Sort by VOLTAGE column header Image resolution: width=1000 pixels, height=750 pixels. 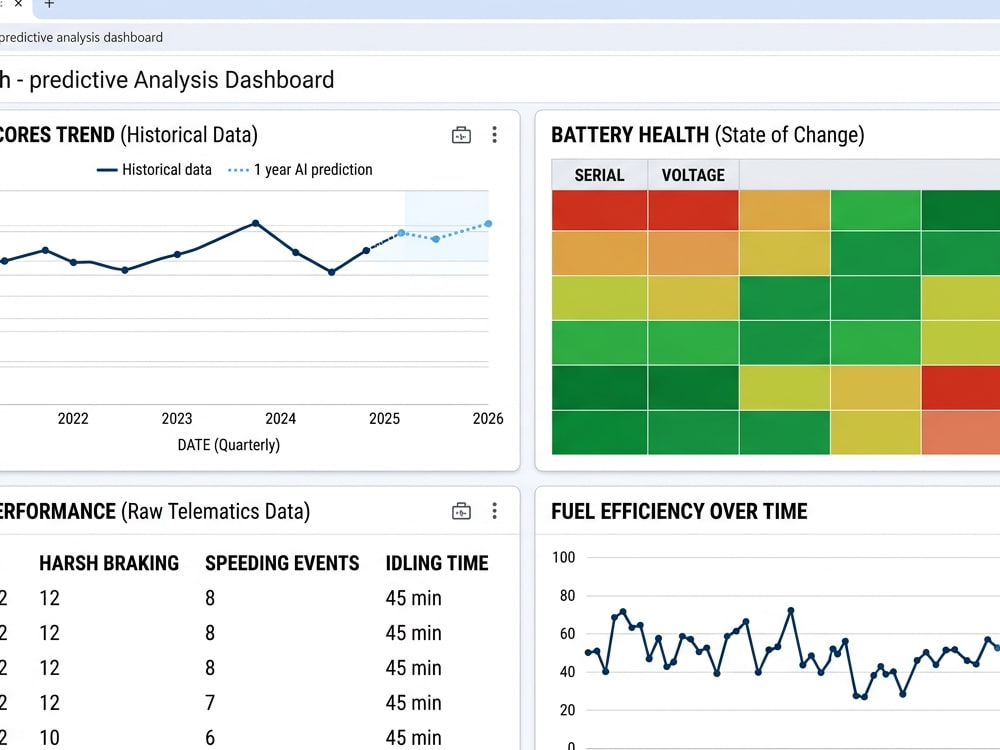coord(693,175)
